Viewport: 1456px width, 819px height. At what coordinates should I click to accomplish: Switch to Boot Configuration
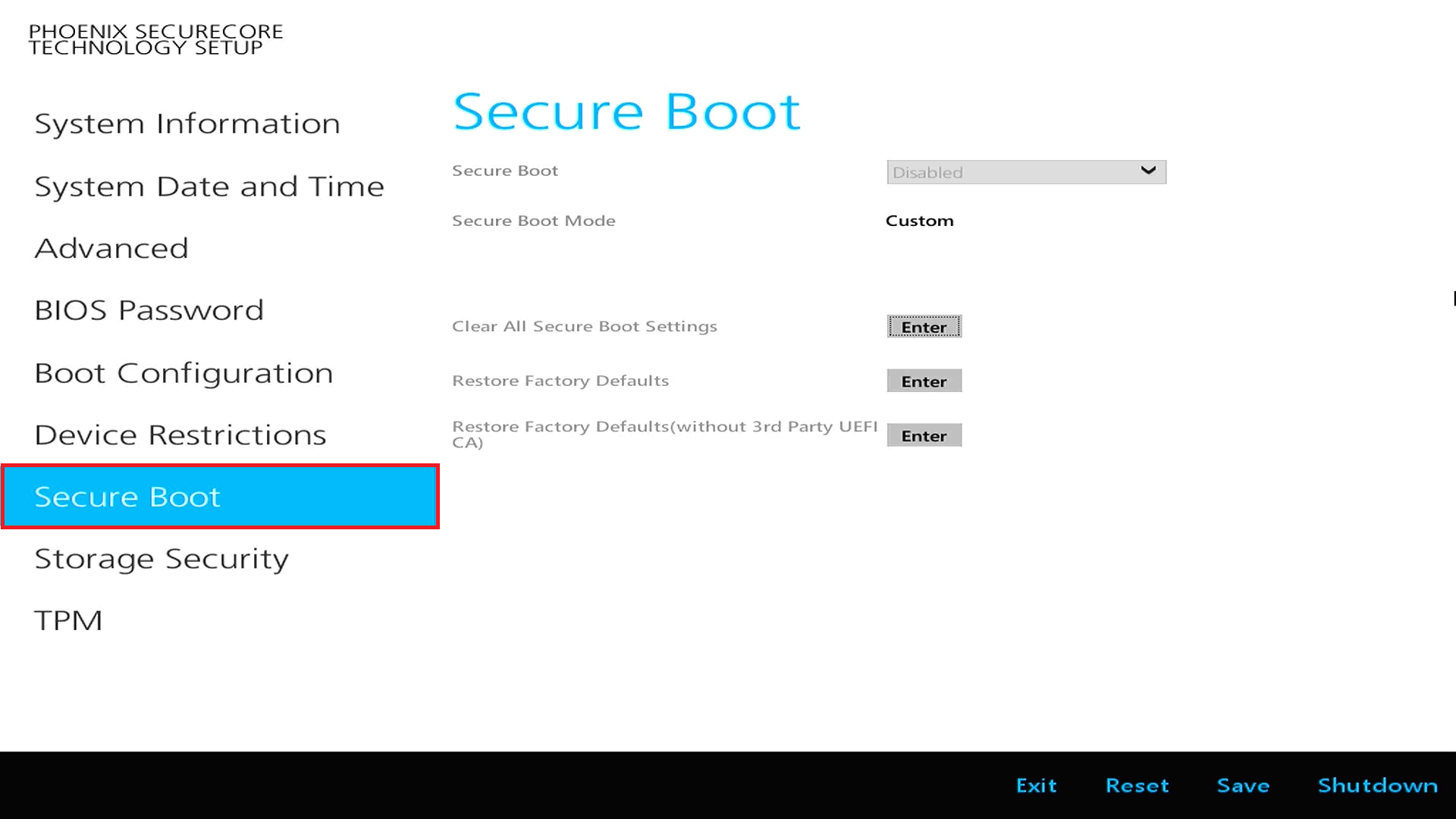coord(184,373)
